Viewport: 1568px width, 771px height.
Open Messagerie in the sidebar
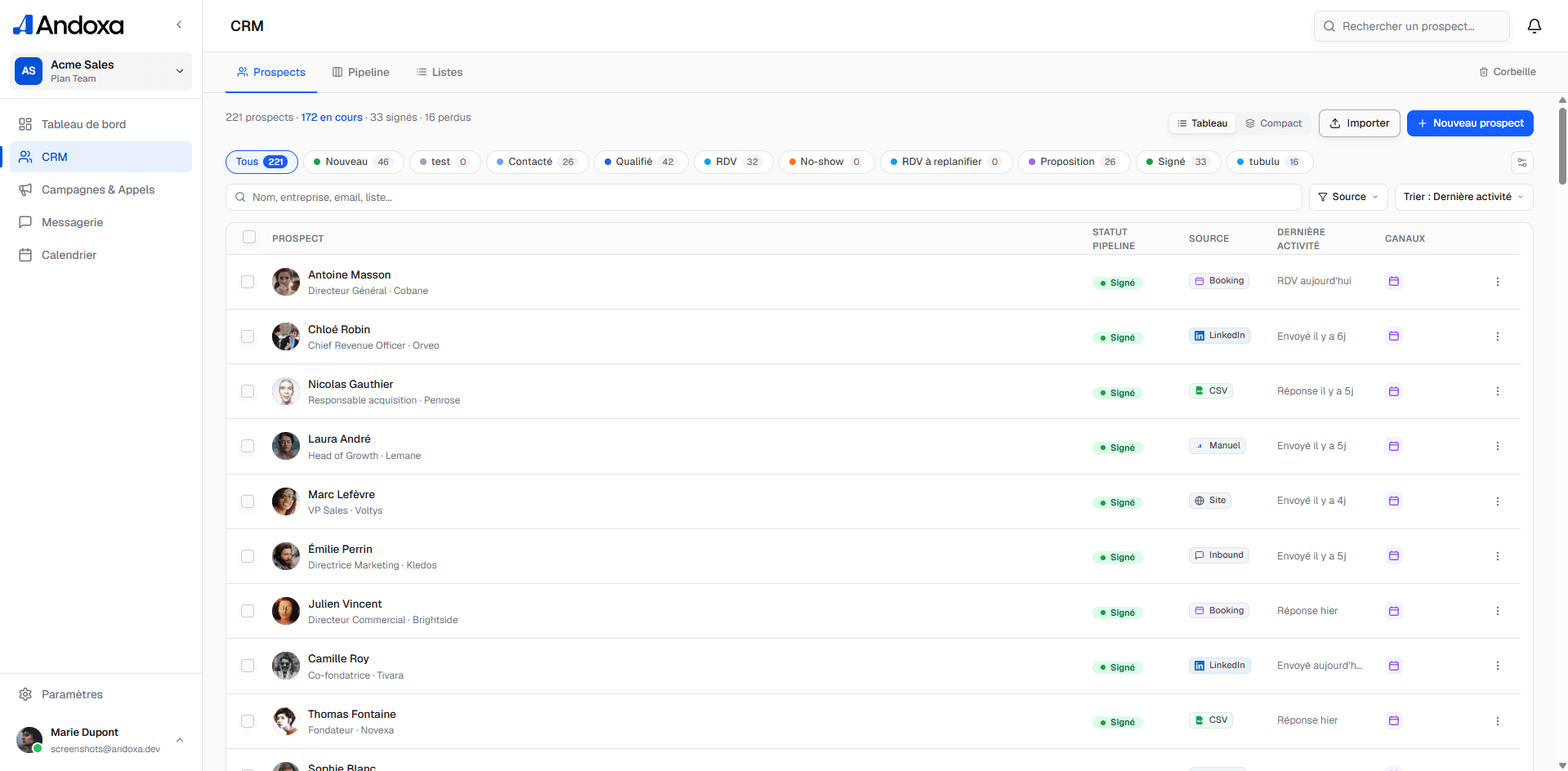coord(101,222)
